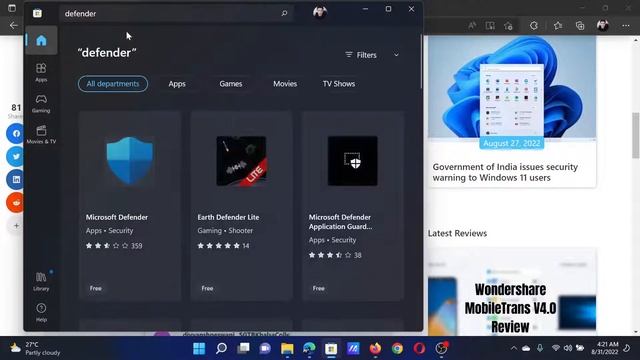Click the Earth Defender Lite title

[x=228, y=217]
